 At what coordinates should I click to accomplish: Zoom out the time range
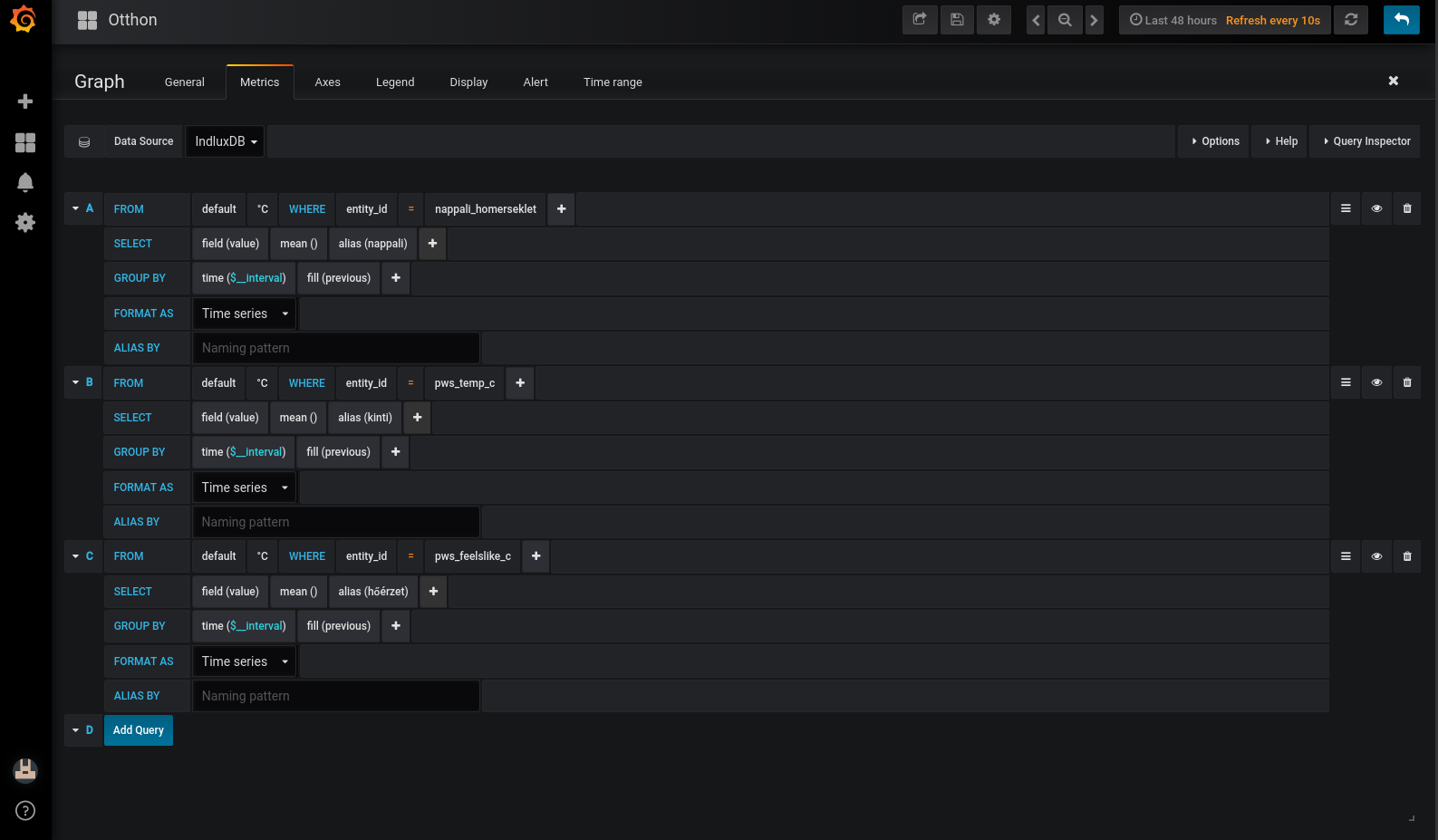[1065, 20]
